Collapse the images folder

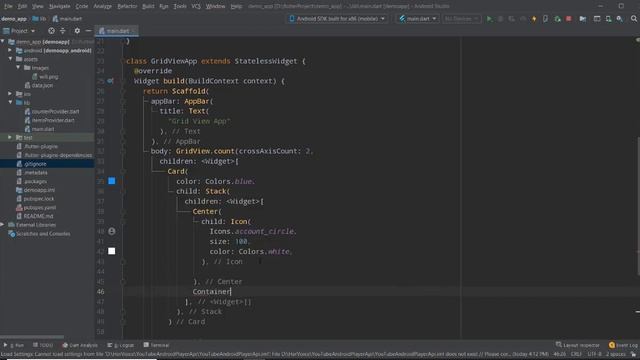[x=18, y=67]
